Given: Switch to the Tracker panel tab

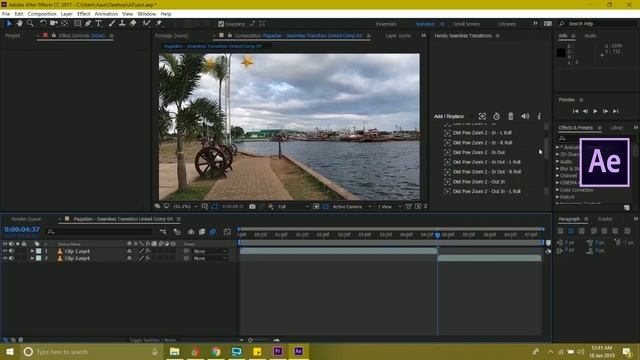Looking at the screenshot, I should [605, 219].
